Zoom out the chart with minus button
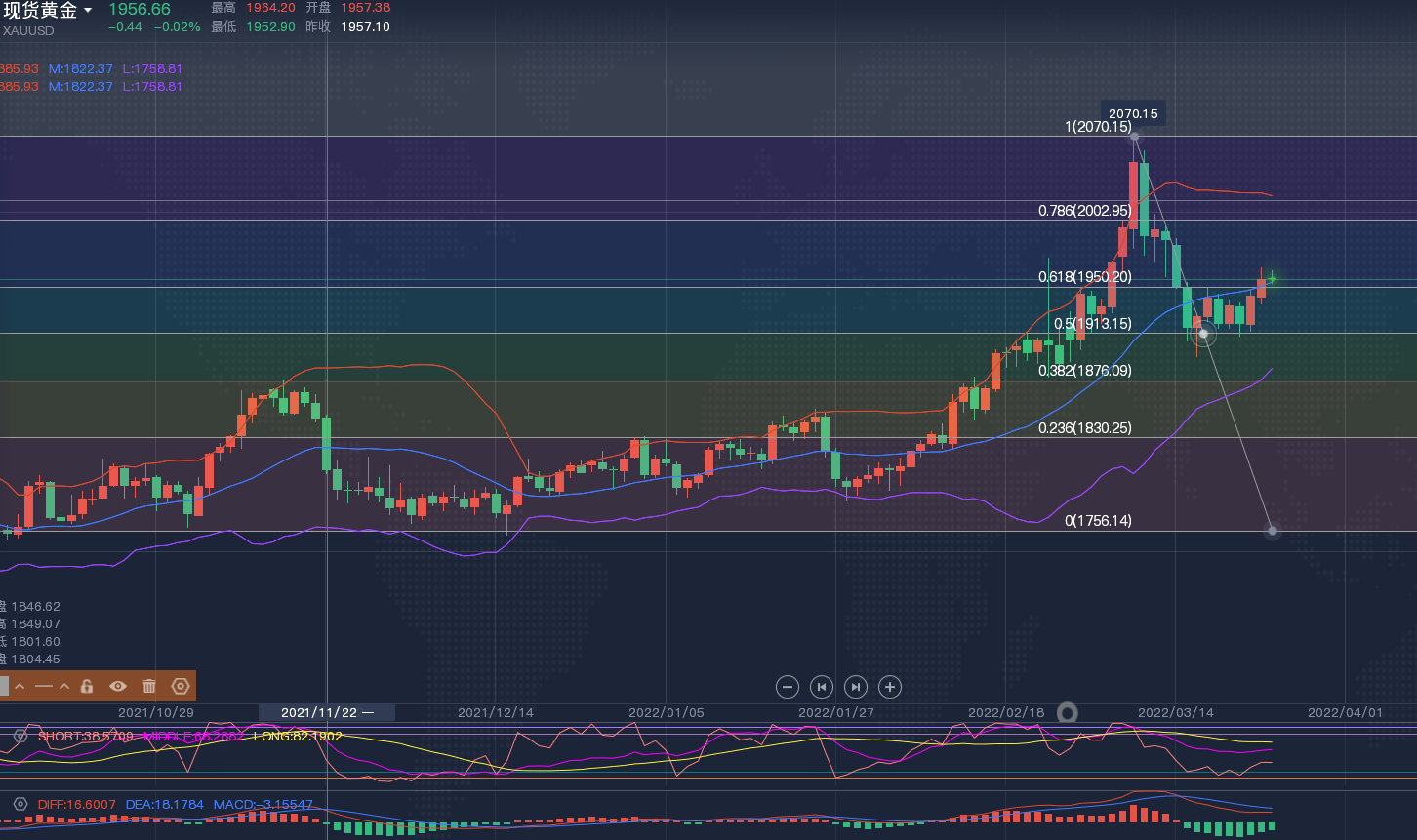The width and height of the screenshot is (1417, 840). (788, 687)
